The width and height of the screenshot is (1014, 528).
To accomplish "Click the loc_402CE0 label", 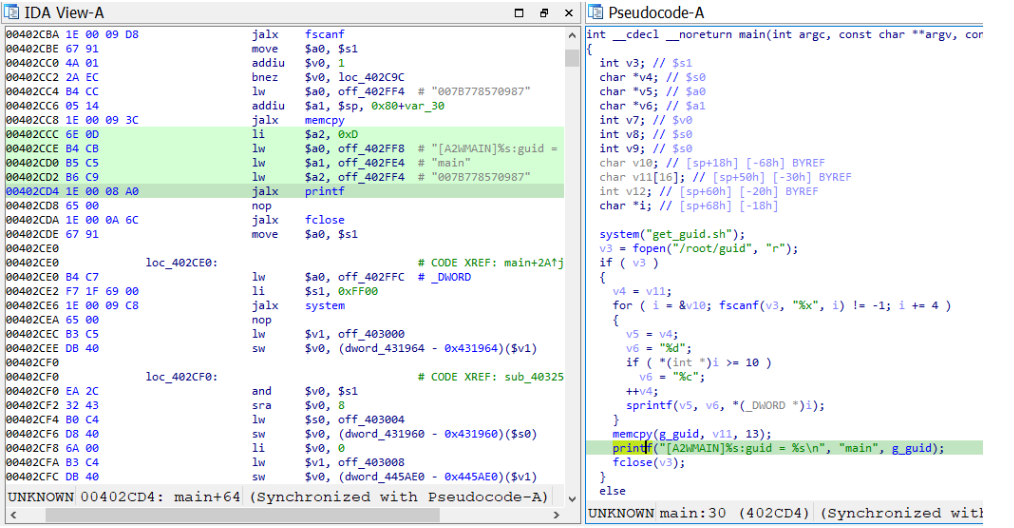I will coord(182,262).
